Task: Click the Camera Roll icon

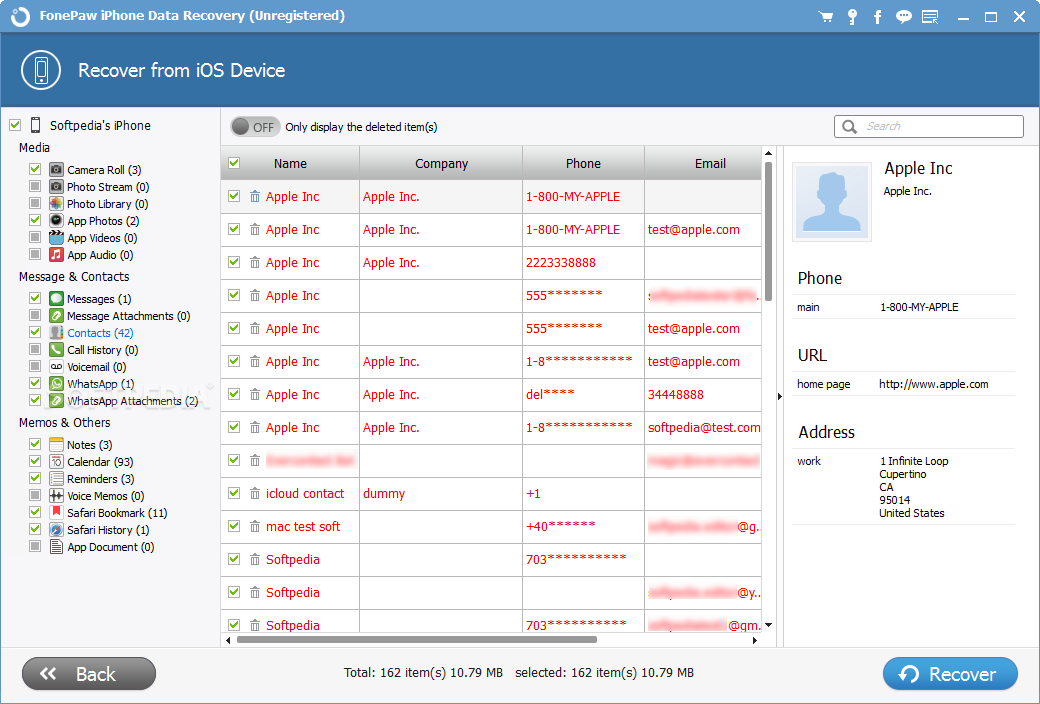Action: (x=56, y=170)
